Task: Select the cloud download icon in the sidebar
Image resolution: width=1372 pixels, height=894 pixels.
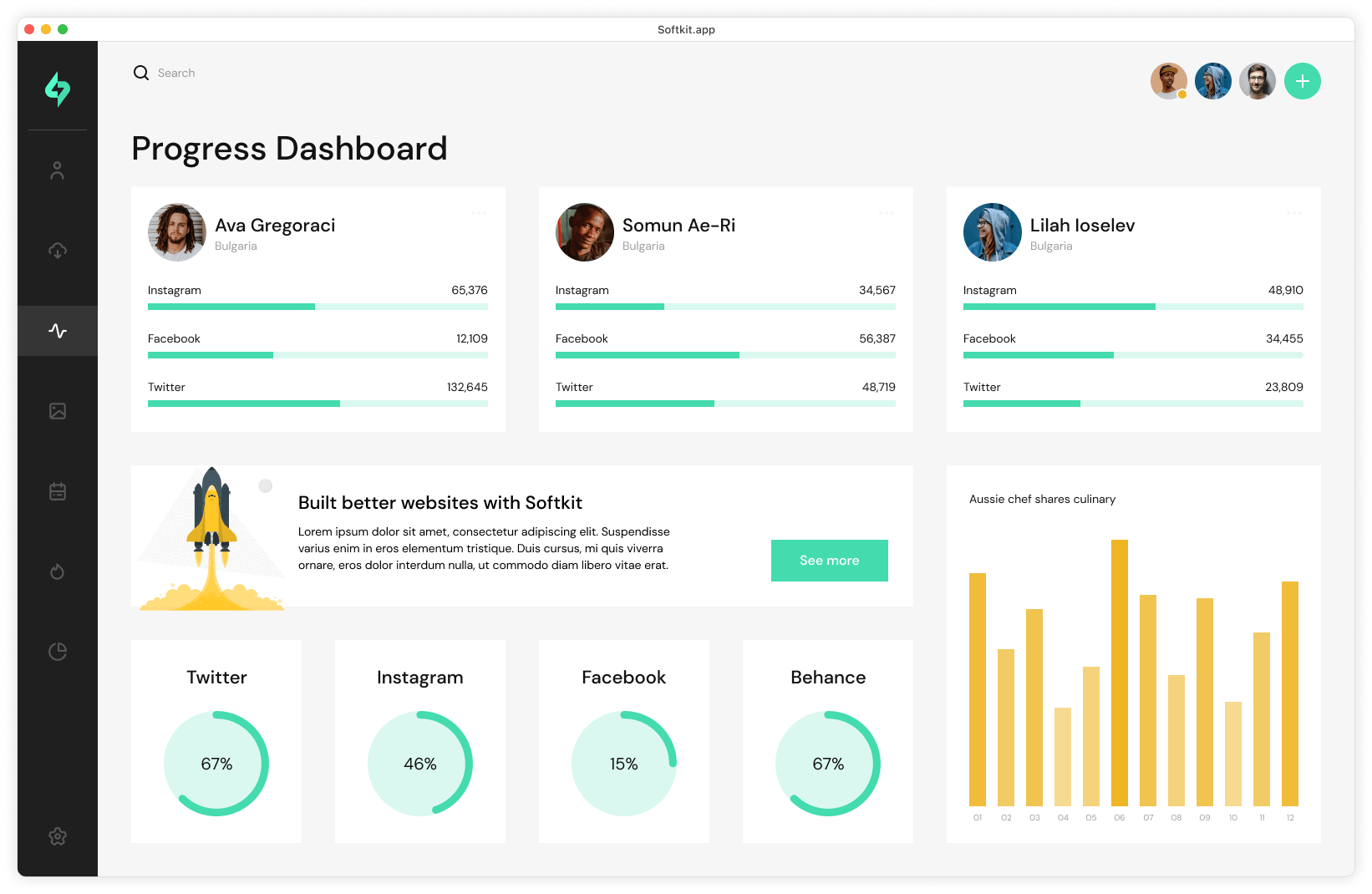Action: (57, 250)
